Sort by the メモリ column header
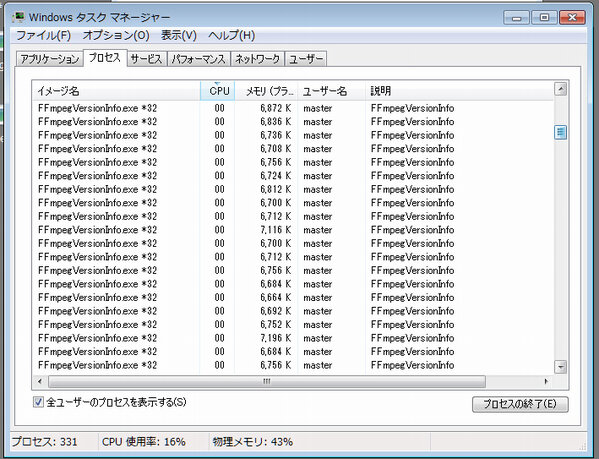 (x=266, y=91)
